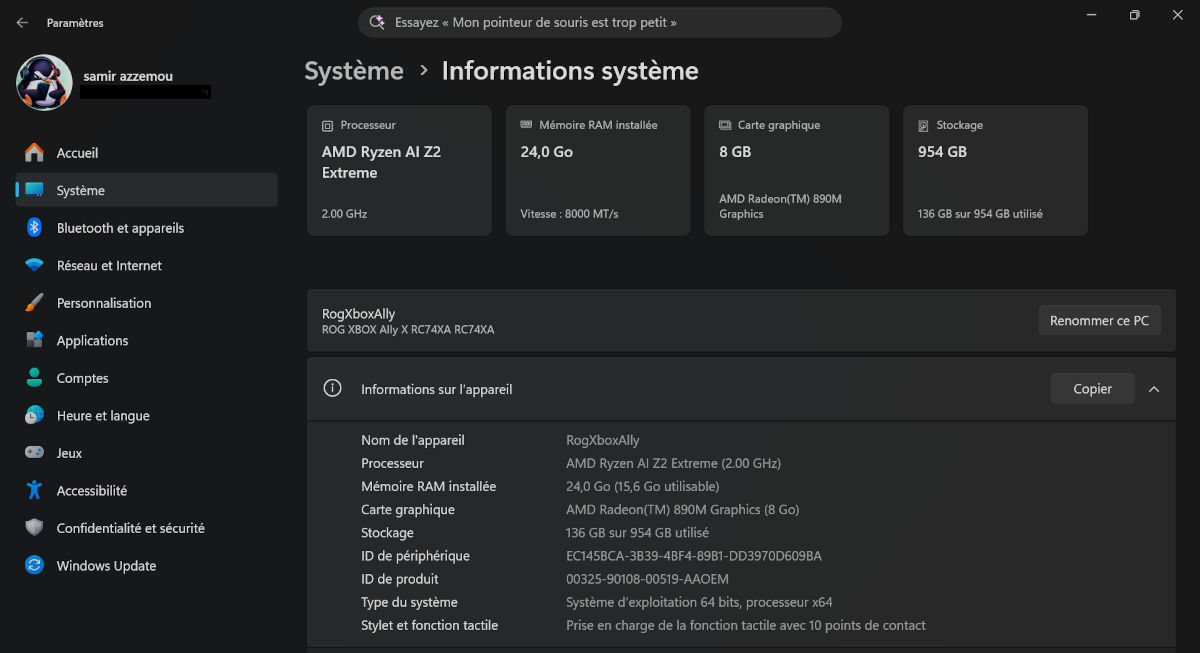Image resolution: width=1200 pixels, height=653 pixels.
Task: Click the Type du système label
Action: (x=409, y=602)
